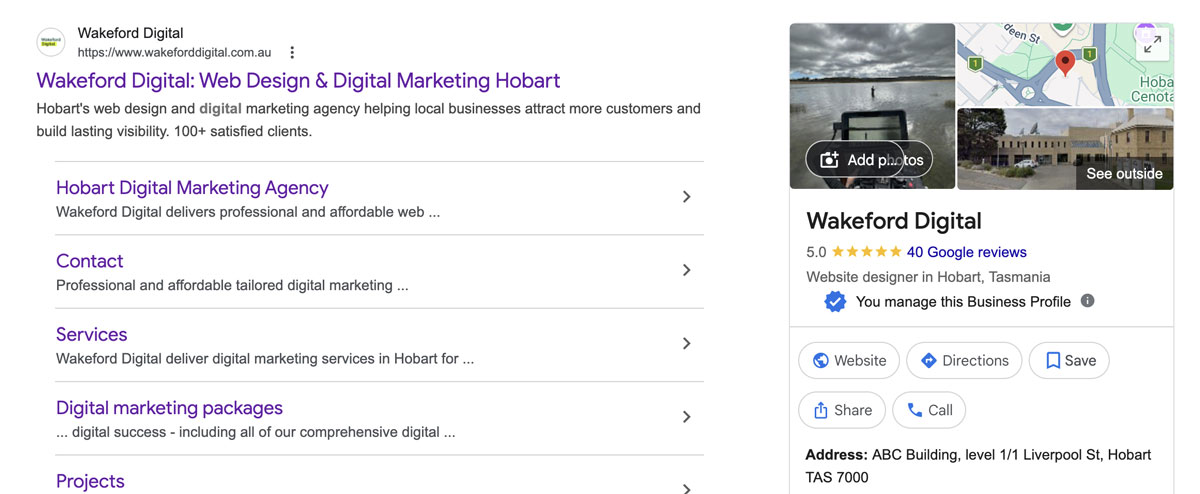
Task: Click the Share button
Action: coord(842,410)
